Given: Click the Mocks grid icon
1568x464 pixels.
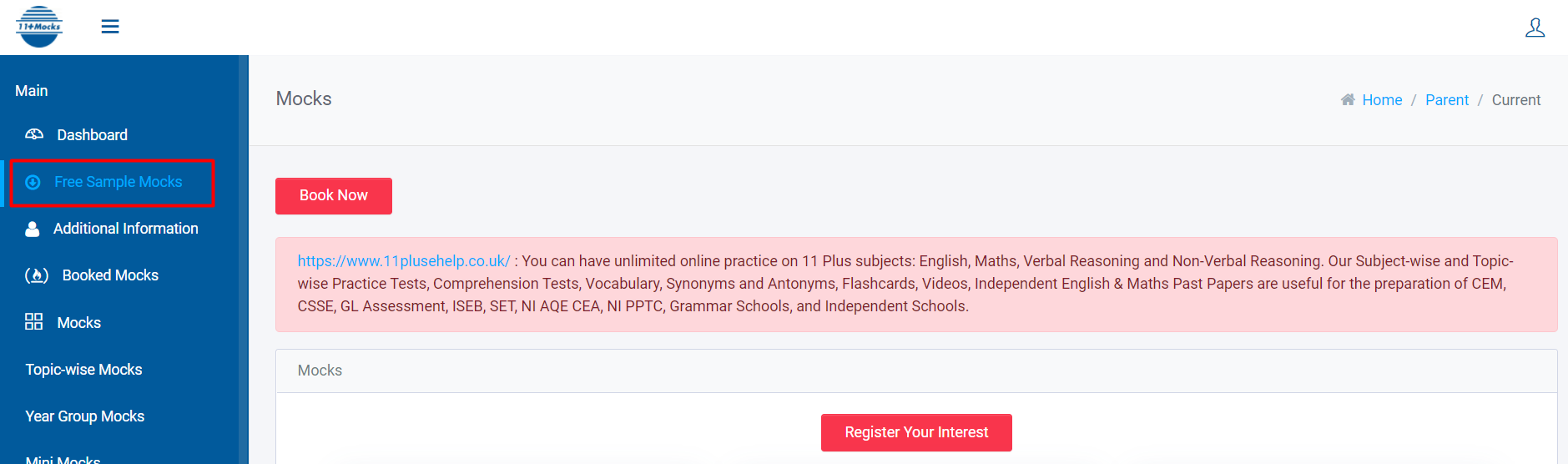Looking at the screenshot, I should click(x=34, y=322).
